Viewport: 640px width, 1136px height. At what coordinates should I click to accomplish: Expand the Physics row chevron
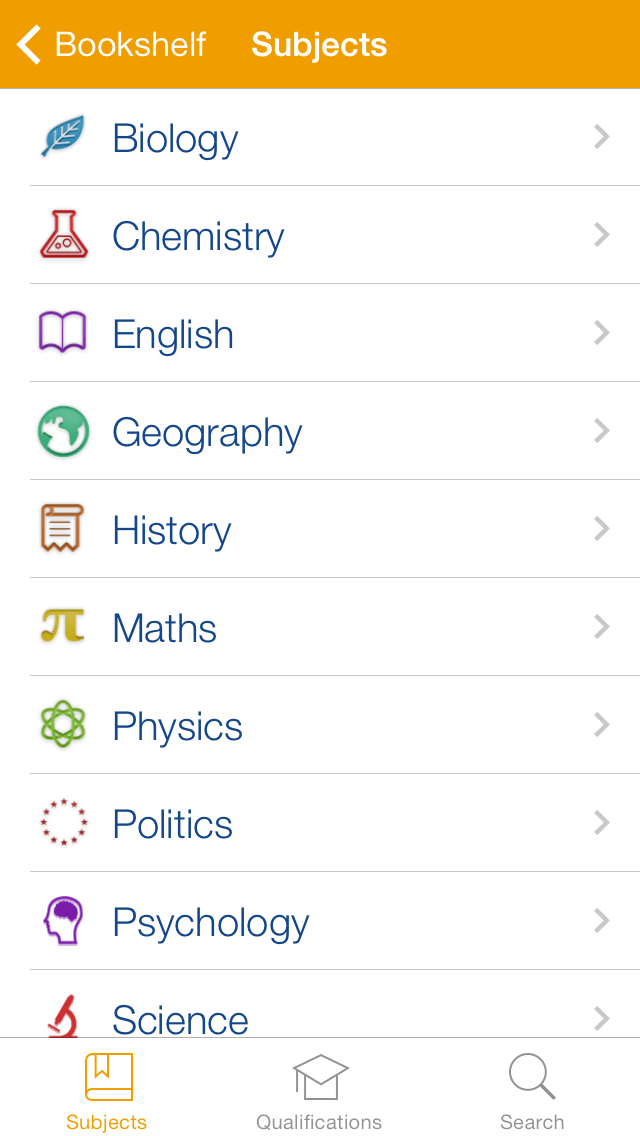tap(601, 725)
